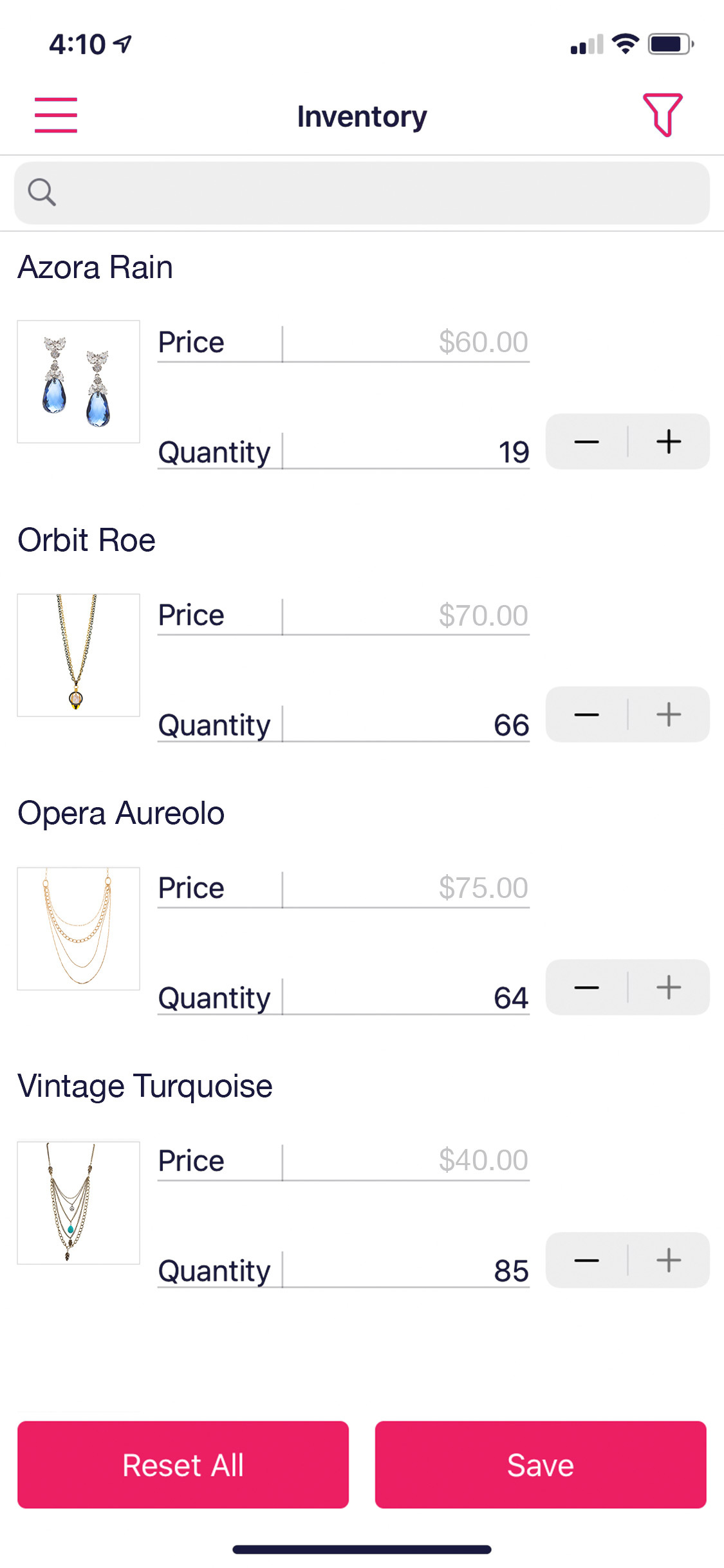Decrease Orbit Roe quantity

(586, 714)
